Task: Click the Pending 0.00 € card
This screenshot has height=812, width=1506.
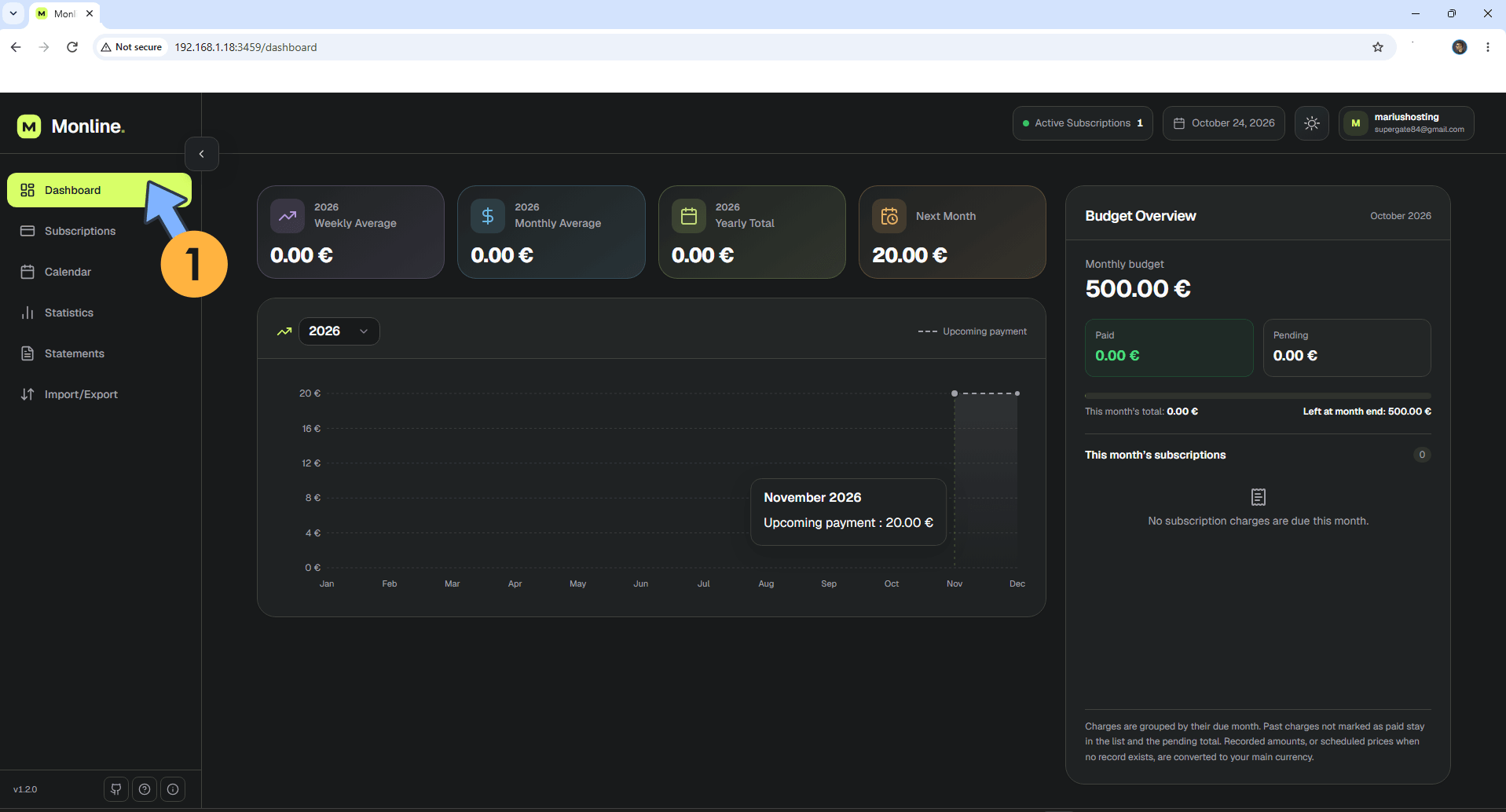Action: [1347, 348]
